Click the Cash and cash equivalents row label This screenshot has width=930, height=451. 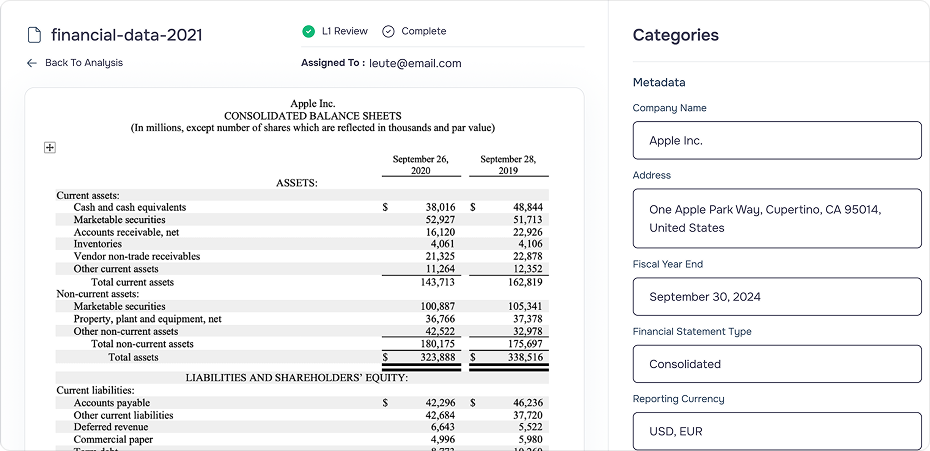[130, 207]
